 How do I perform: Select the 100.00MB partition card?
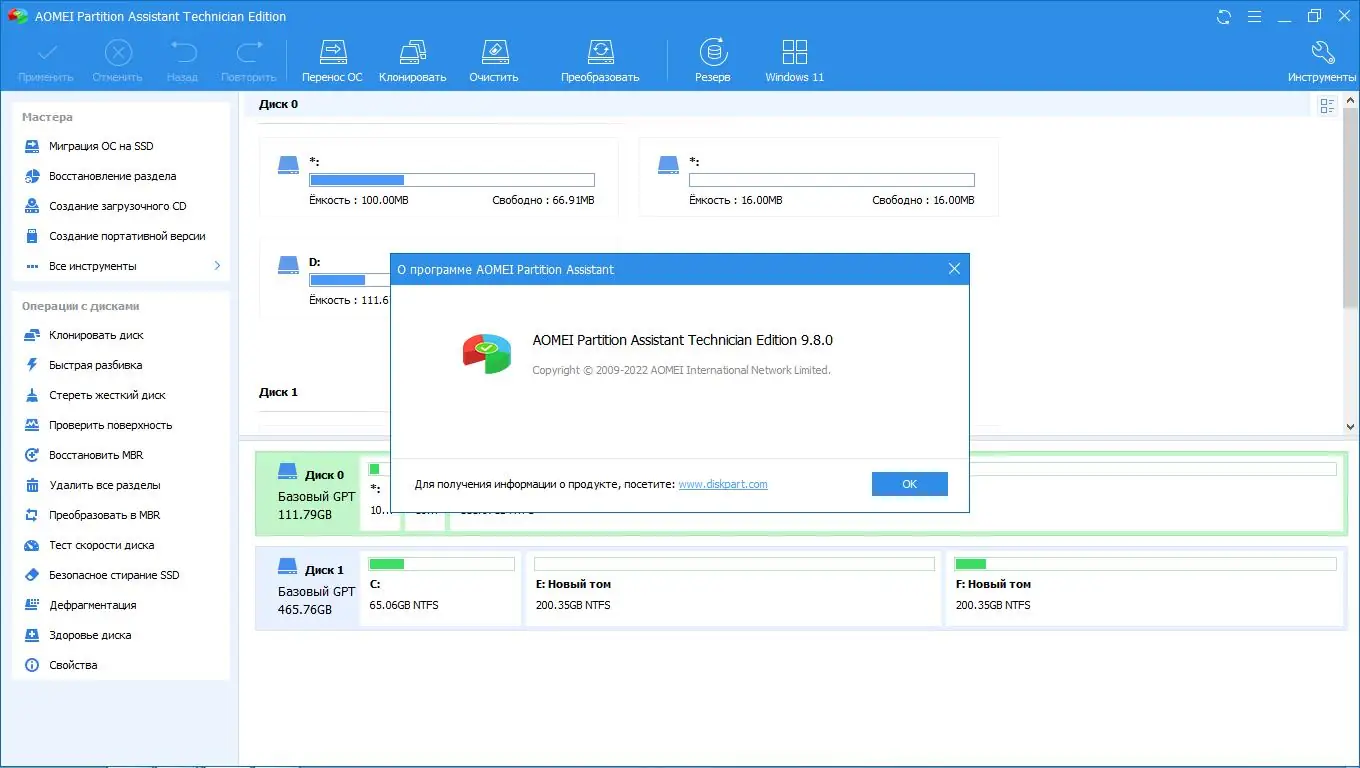439,178
